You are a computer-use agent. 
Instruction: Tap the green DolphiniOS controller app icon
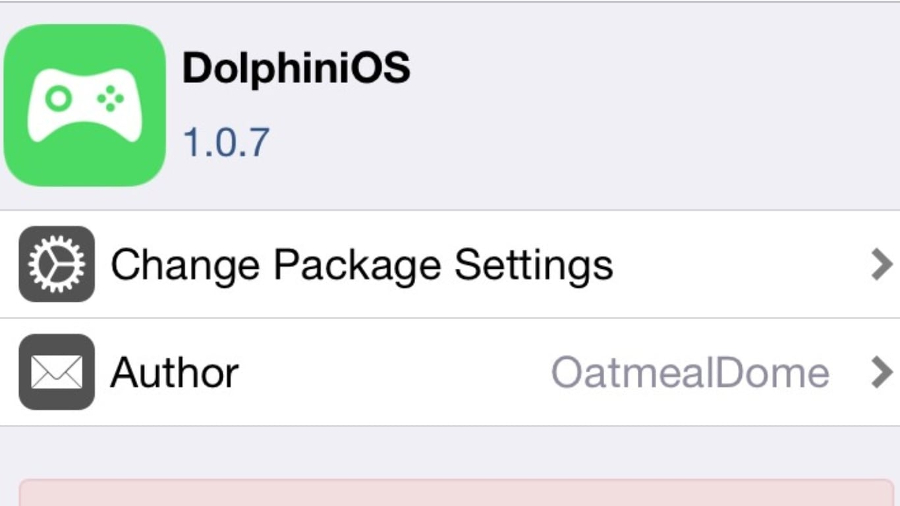84,105
